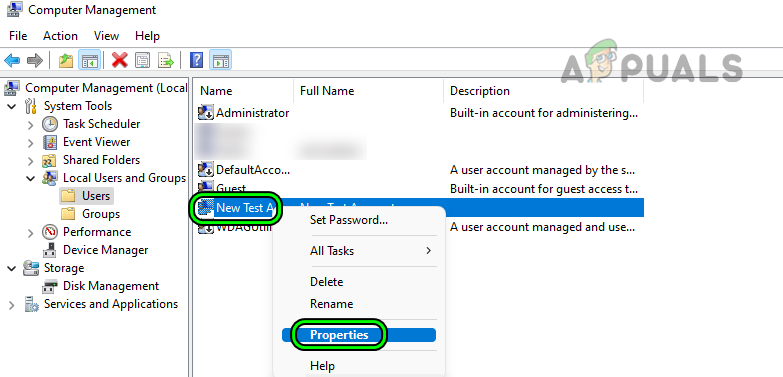Collapse the System Tools node
This screenshot has height=377, width=783.
[x=11, y=106]
